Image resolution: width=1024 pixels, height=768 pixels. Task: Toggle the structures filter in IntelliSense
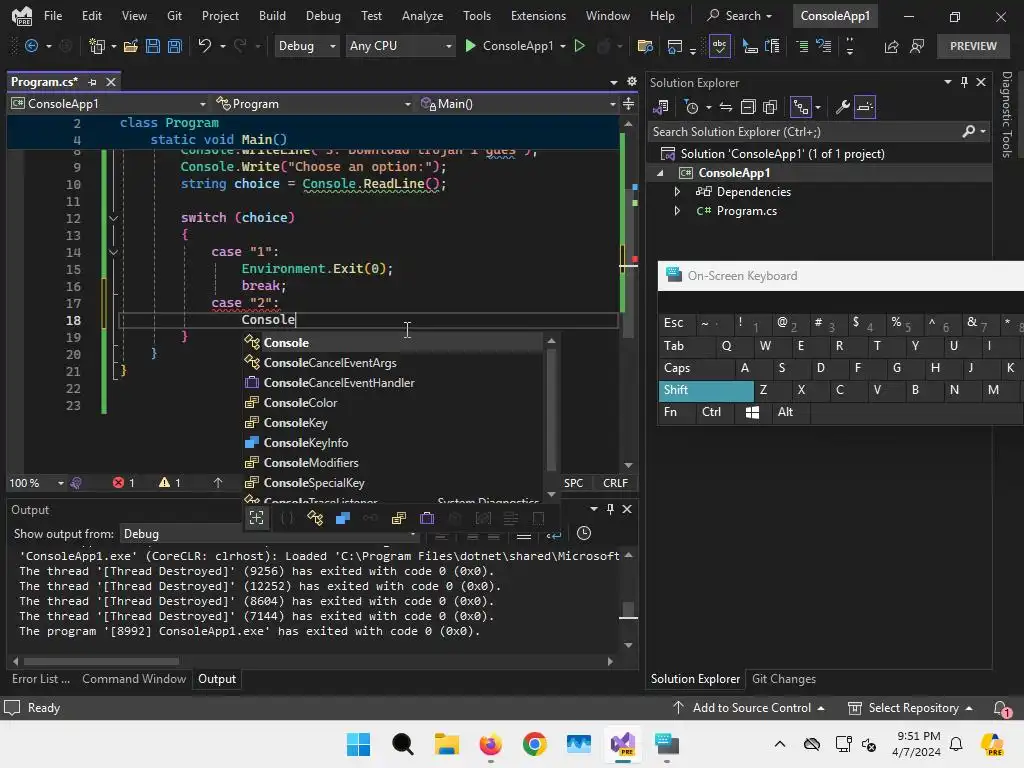343,518
